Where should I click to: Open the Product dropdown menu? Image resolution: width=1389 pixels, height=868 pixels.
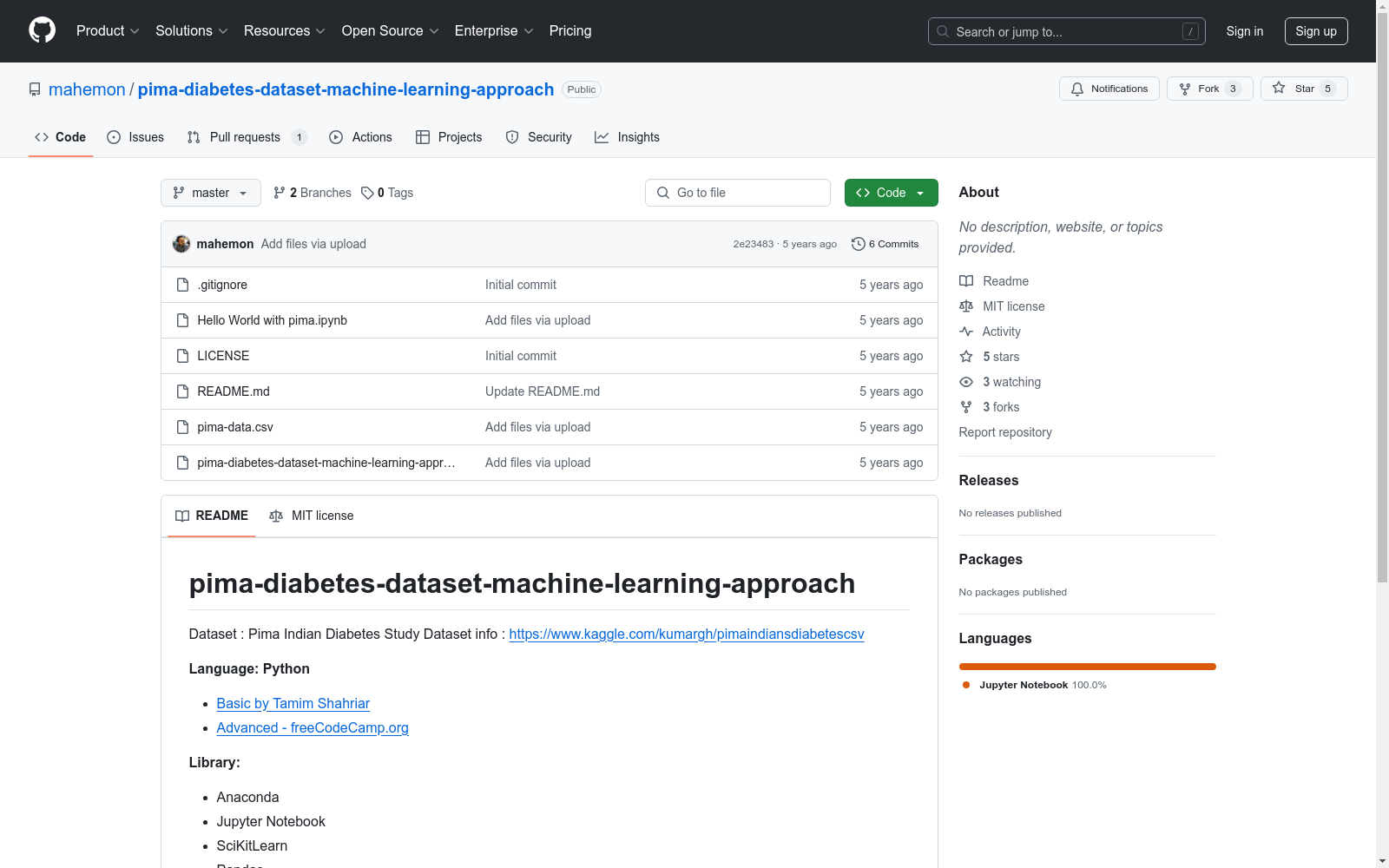[x=108, y=30]
